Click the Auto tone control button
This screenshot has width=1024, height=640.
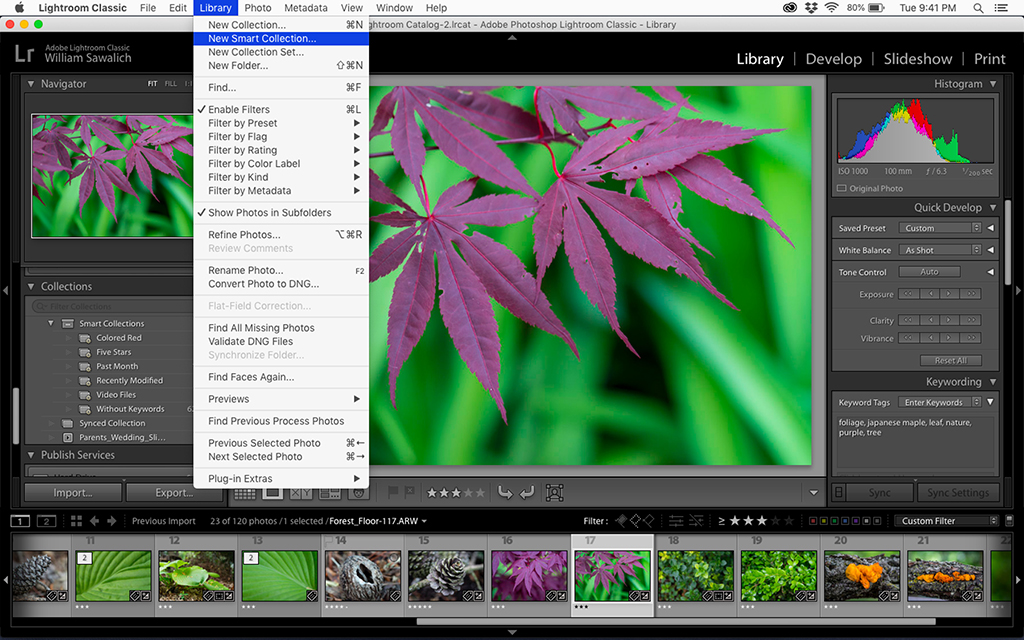(929, 272)
